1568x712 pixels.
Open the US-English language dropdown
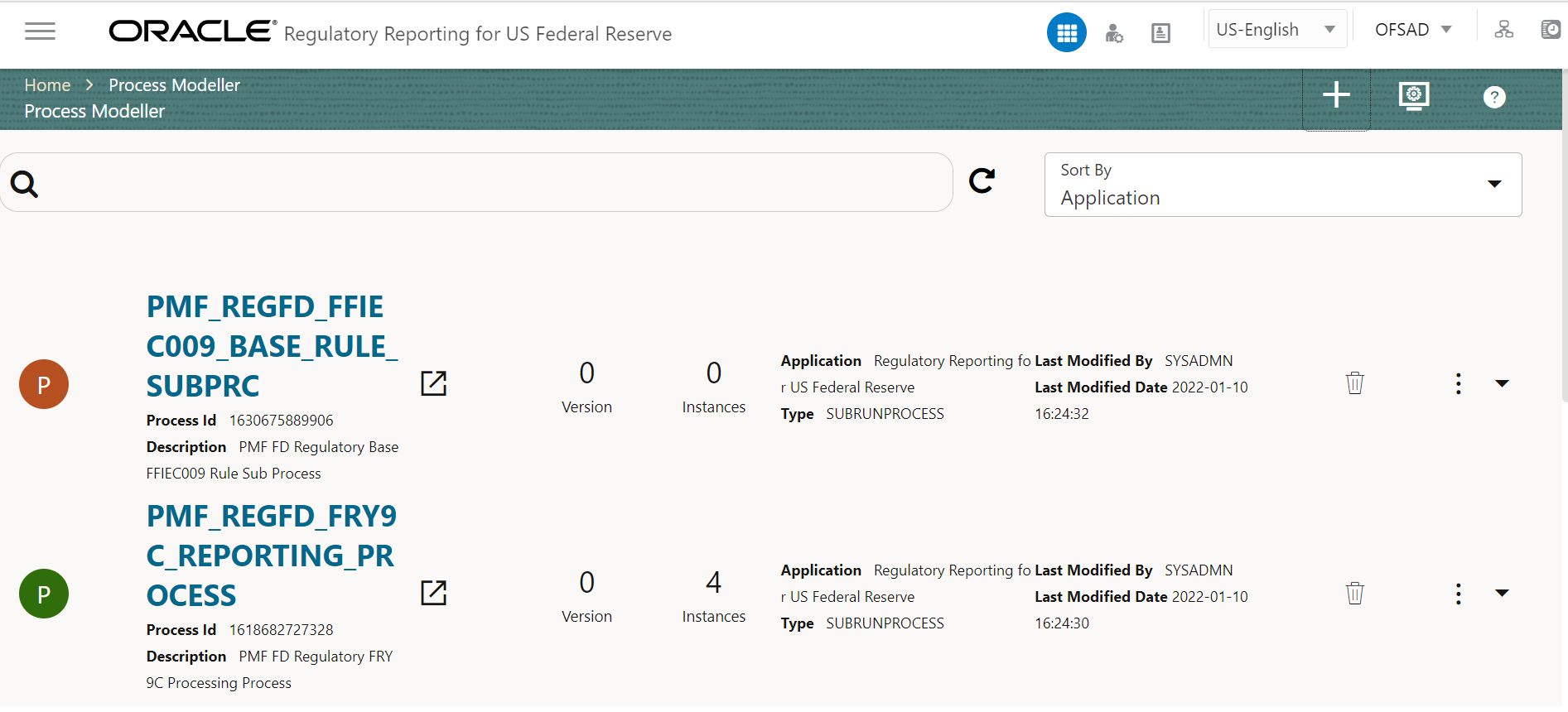(1277, 30)
